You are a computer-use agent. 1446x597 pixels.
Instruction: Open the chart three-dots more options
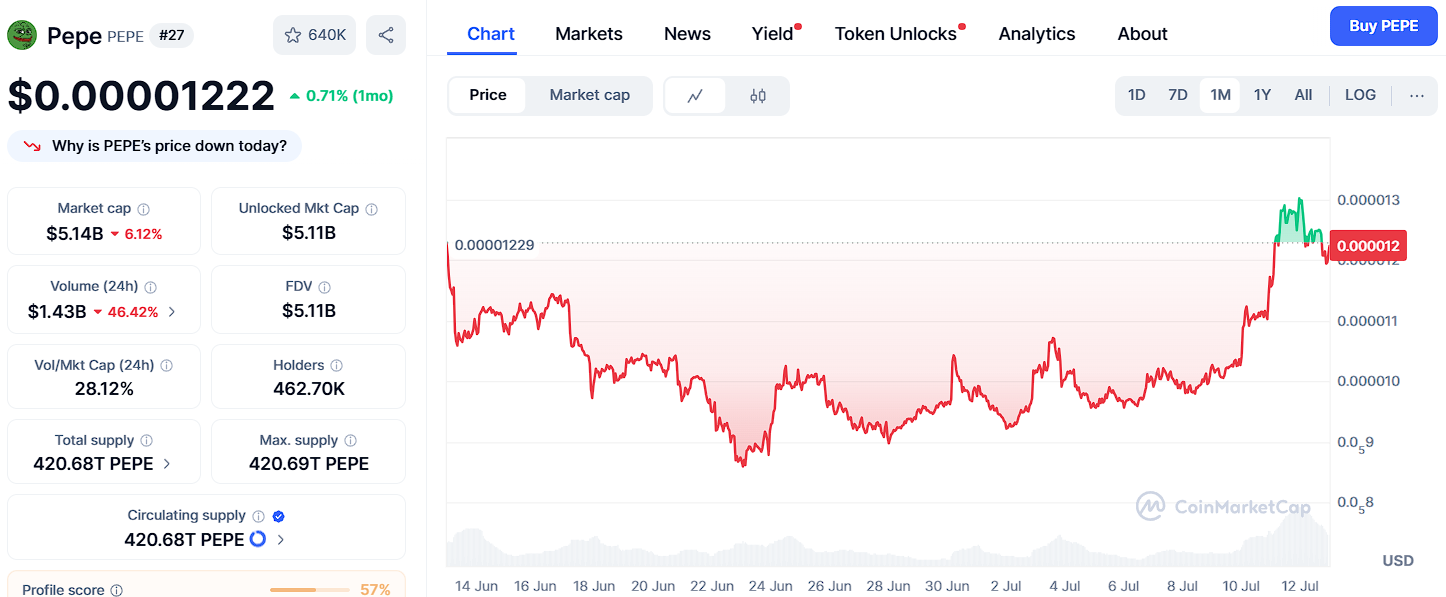[x=1417, y=95]
